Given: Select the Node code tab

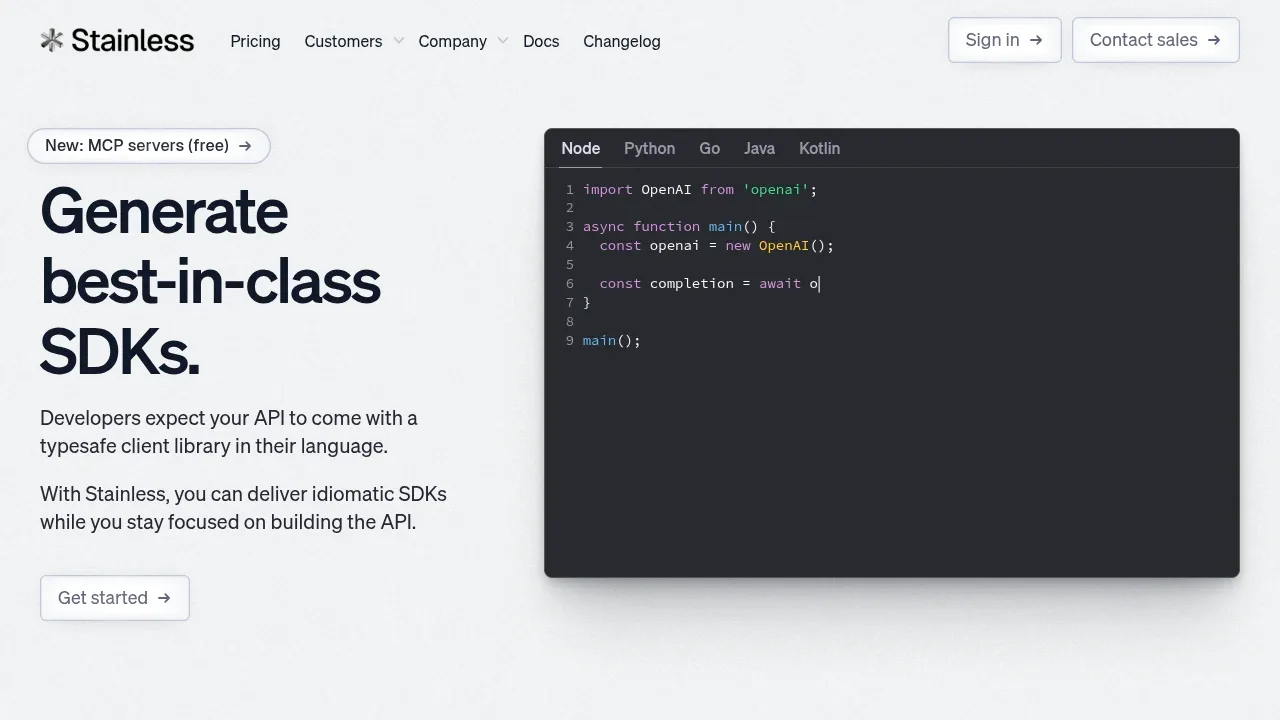Looking at the screenshot, I should click(x=581, y=148).
